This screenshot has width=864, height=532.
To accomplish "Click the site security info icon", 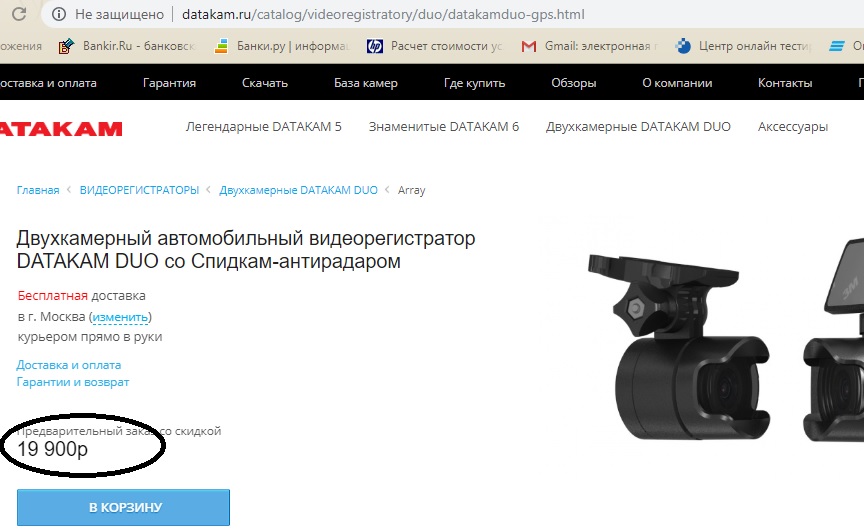I will click(58, 15).
